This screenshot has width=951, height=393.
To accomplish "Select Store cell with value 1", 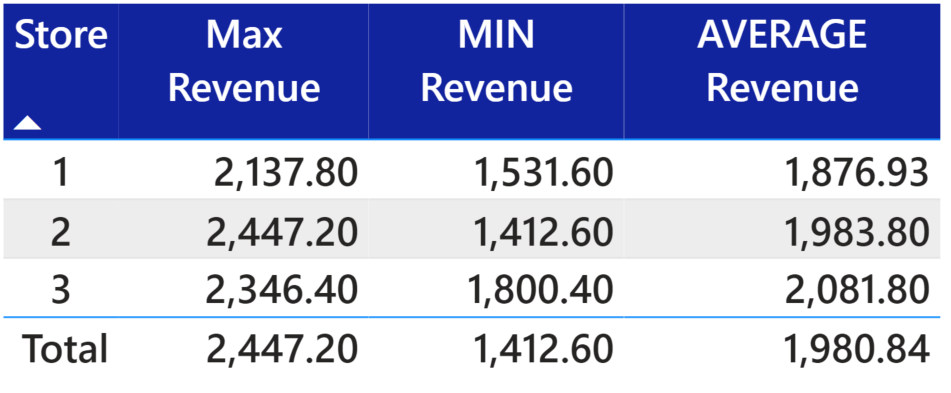I will [x=61, y=172].
